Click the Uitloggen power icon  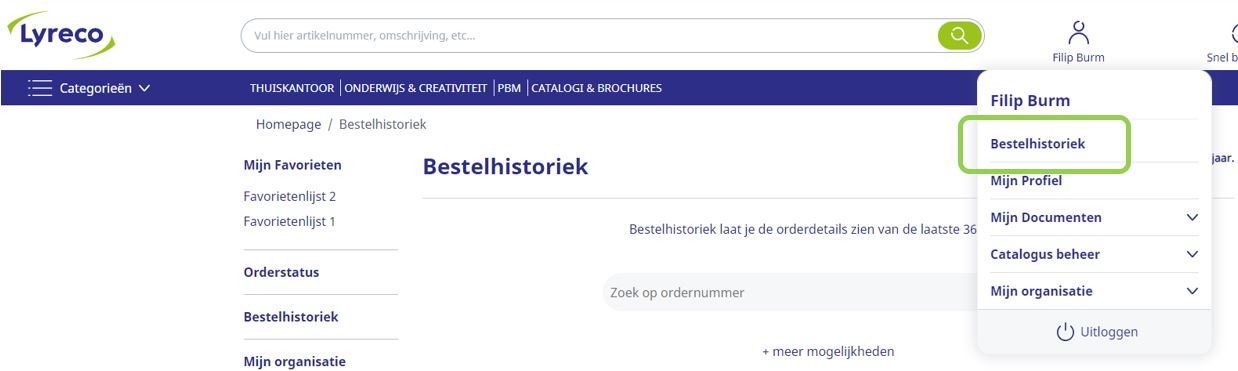[x=1065, y=331]
